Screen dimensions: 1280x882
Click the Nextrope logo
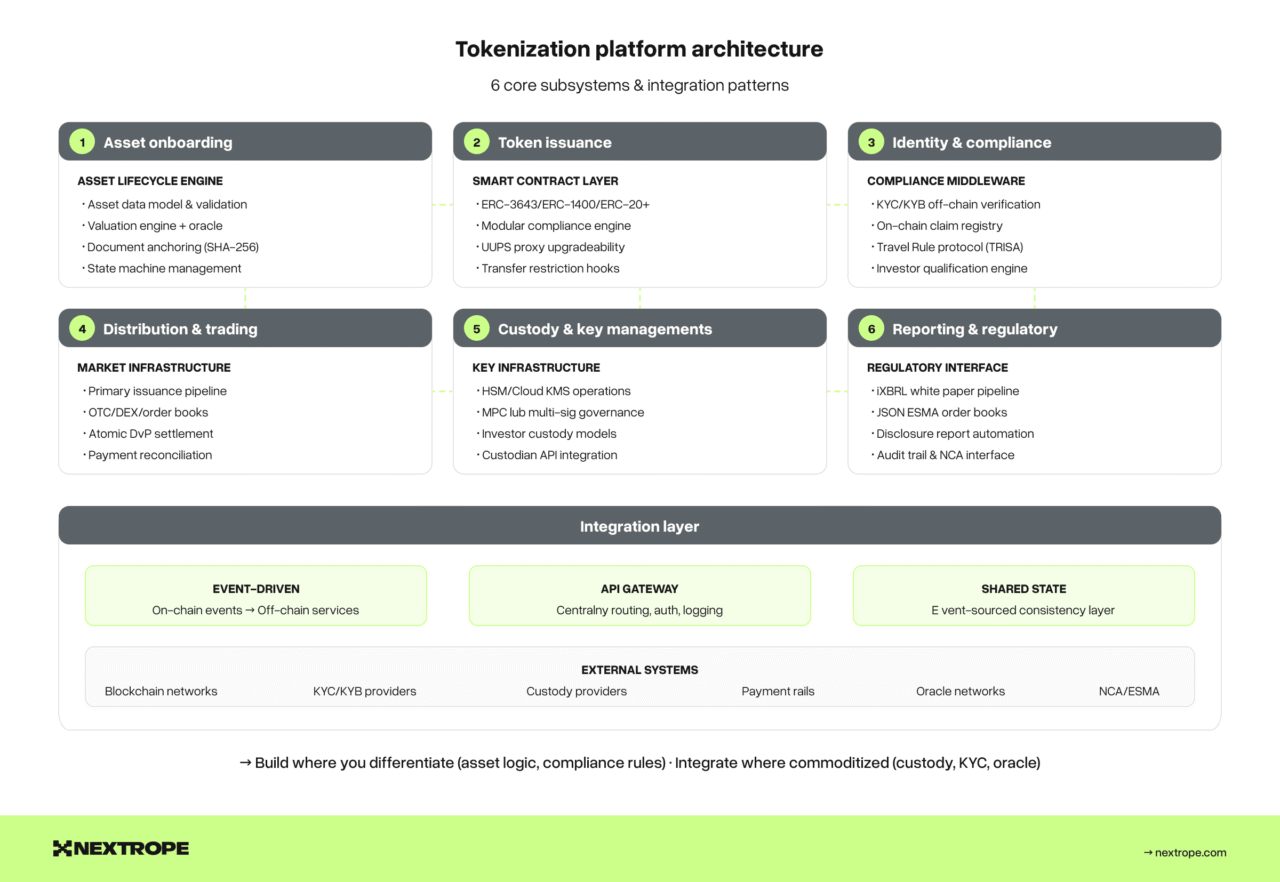click(x=121, y=848)
